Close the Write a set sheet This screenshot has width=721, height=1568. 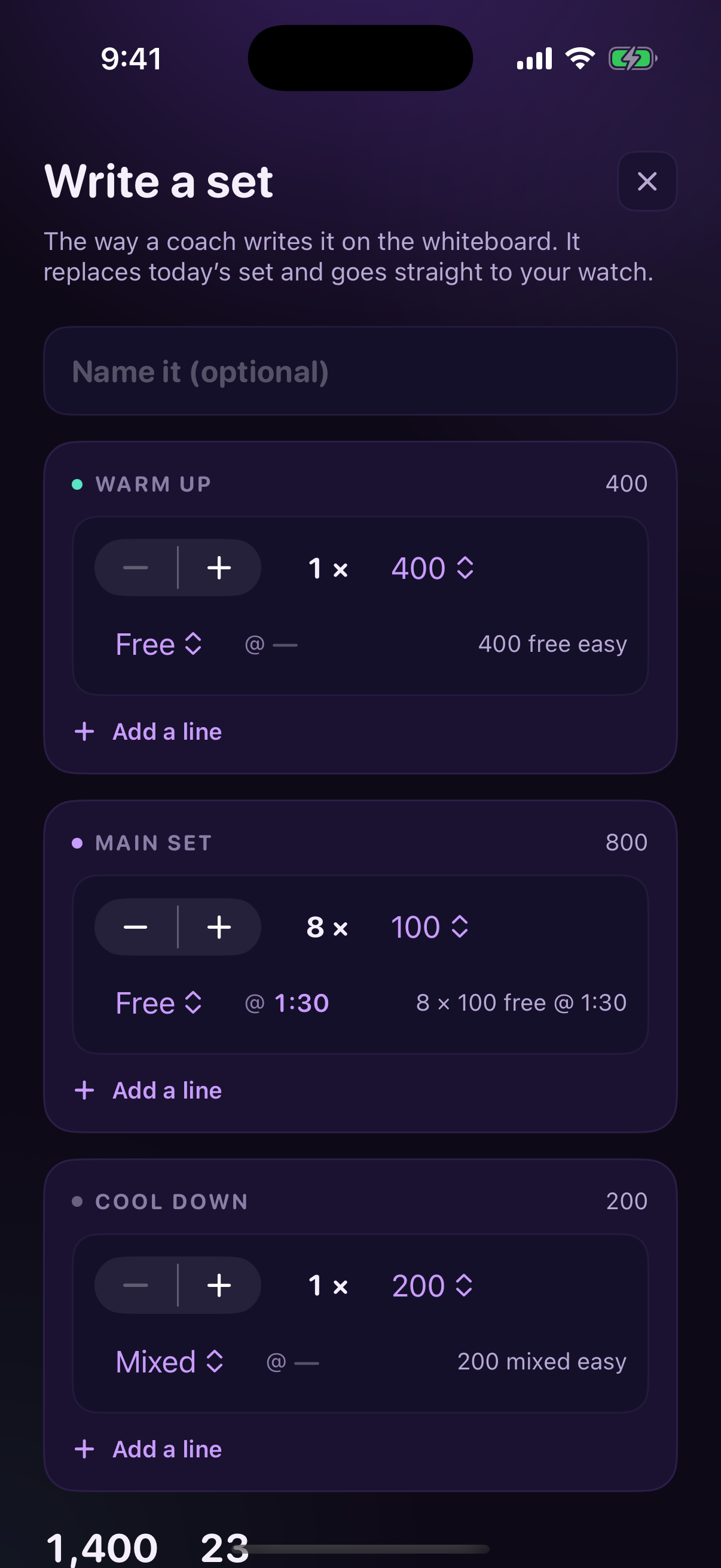pyautogui.click(x=647, y=181)
